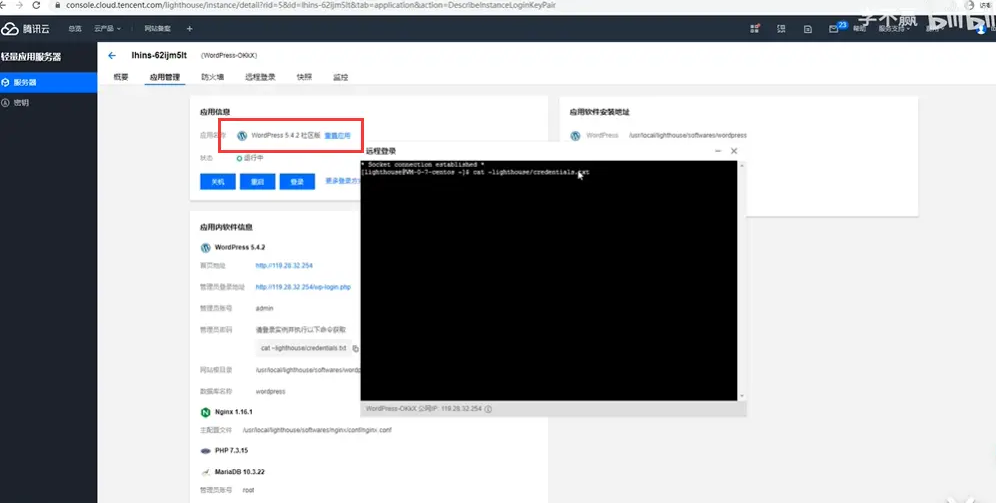This screenshot has height=503, width=996.
Task: Close the 远程登录 terminal dialog
Action: pyautogui.click(x=734, y=151)
